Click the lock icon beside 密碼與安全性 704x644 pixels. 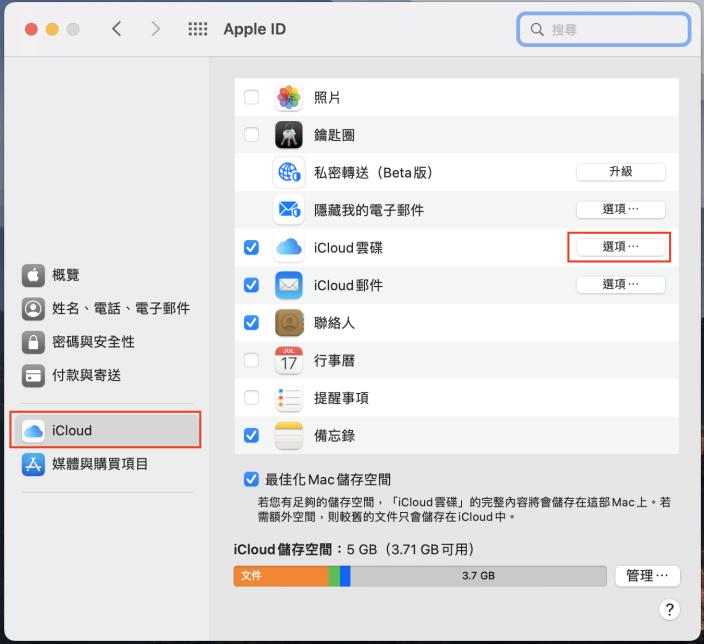click(33, 342)
